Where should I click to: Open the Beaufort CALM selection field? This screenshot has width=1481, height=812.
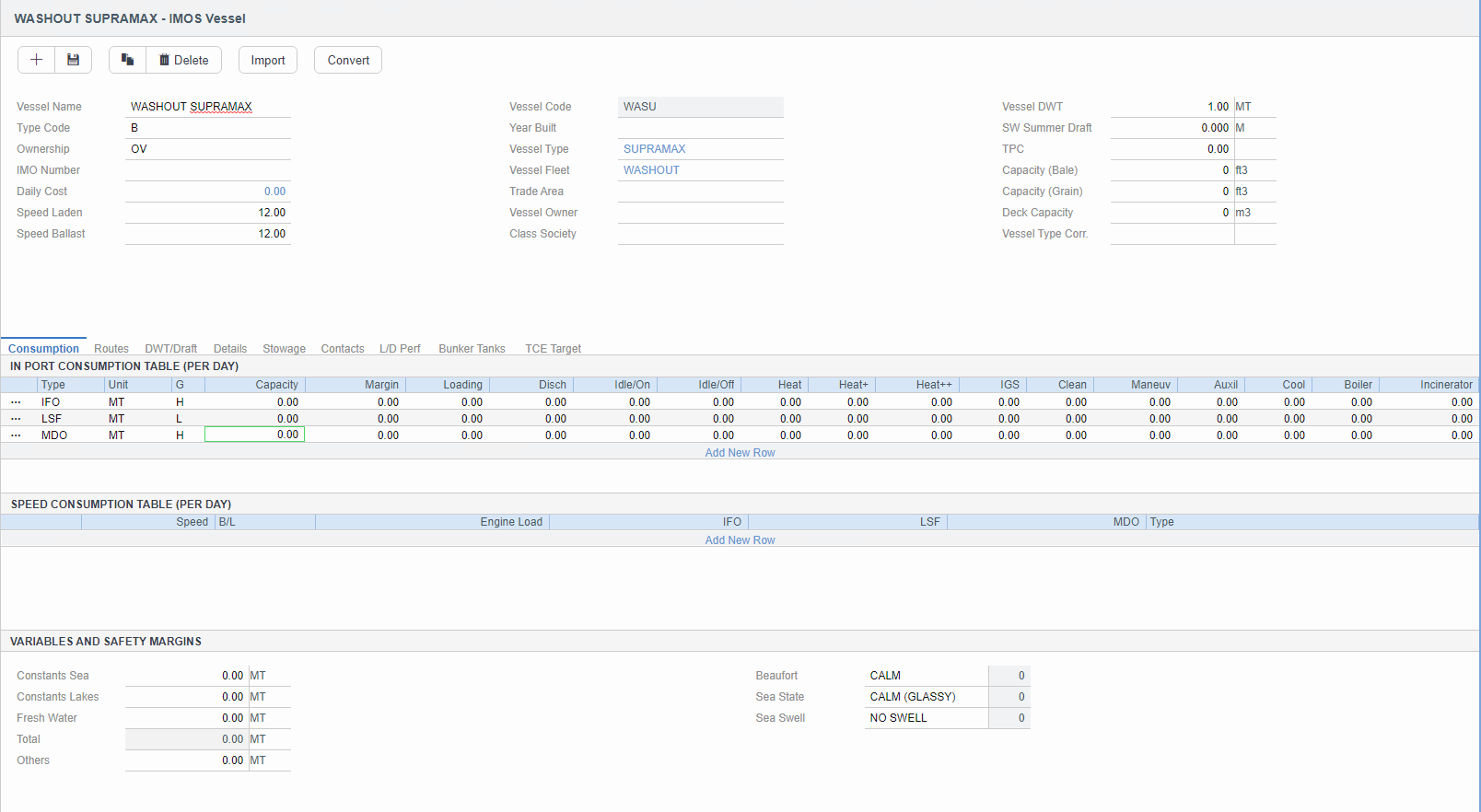pos(926,676)
